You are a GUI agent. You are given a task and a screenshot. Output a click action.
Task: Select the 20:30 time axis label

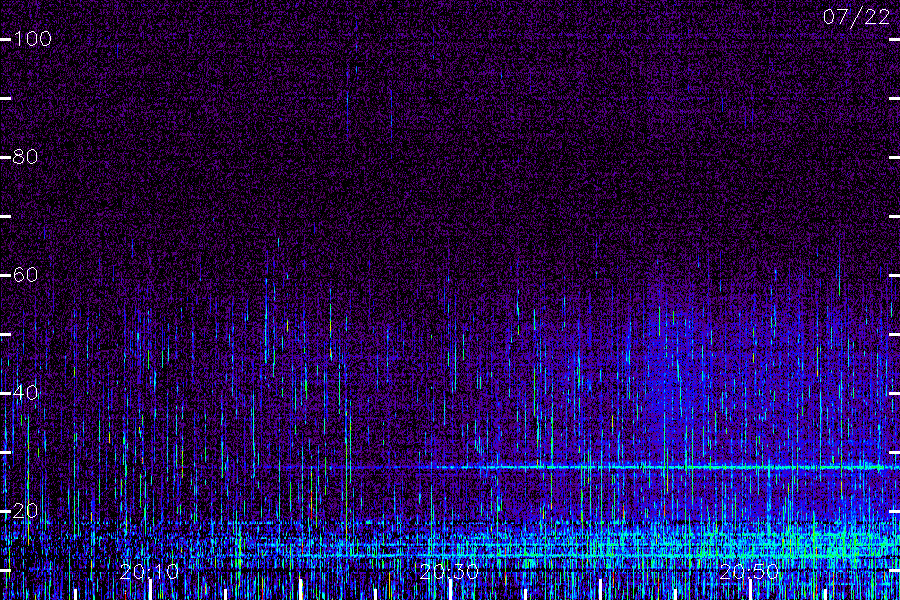tap(449, 572)
